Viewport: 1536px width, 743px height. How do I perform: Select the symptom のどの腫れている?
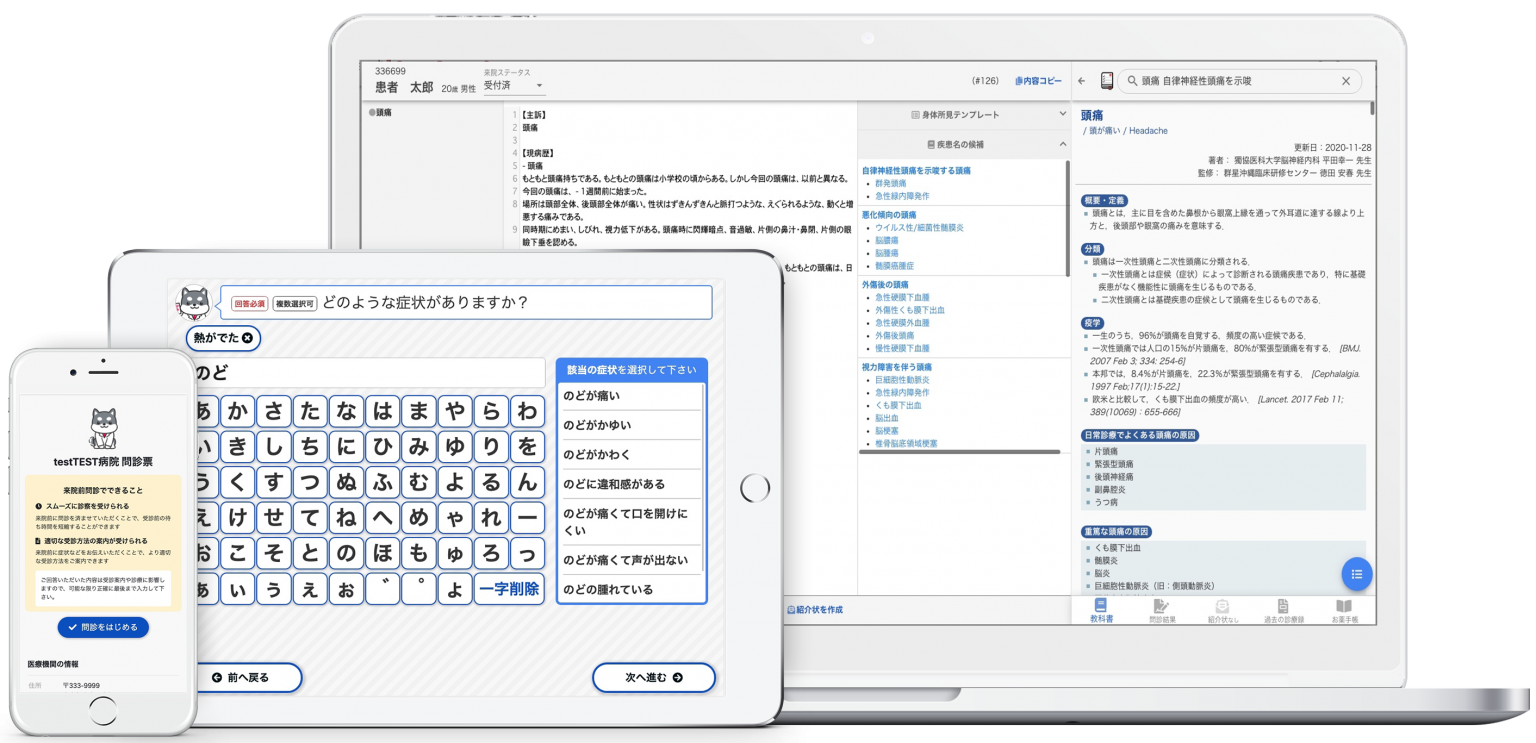[630, 590]
